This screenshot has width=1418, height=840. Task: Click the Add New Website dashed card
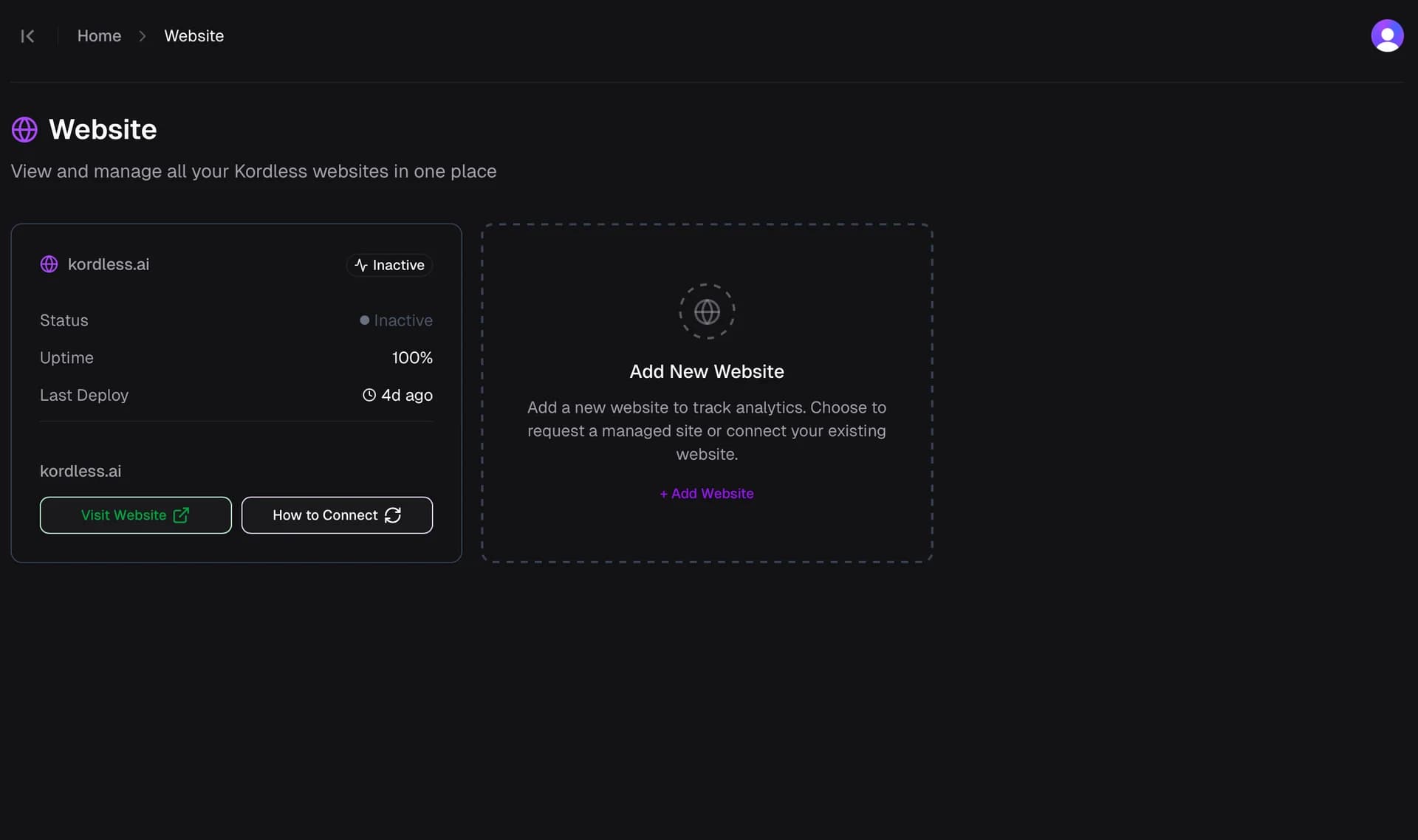click(706, 393)
